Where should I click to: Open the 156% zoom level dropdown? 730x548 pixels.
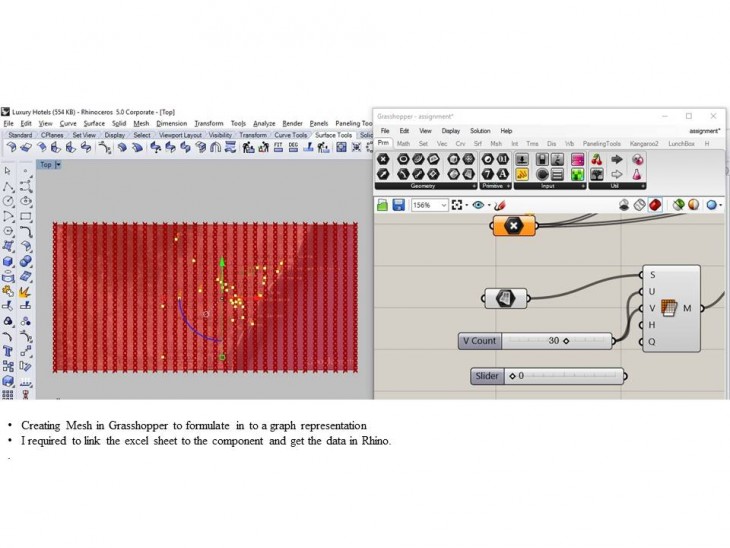coord(443,205)
